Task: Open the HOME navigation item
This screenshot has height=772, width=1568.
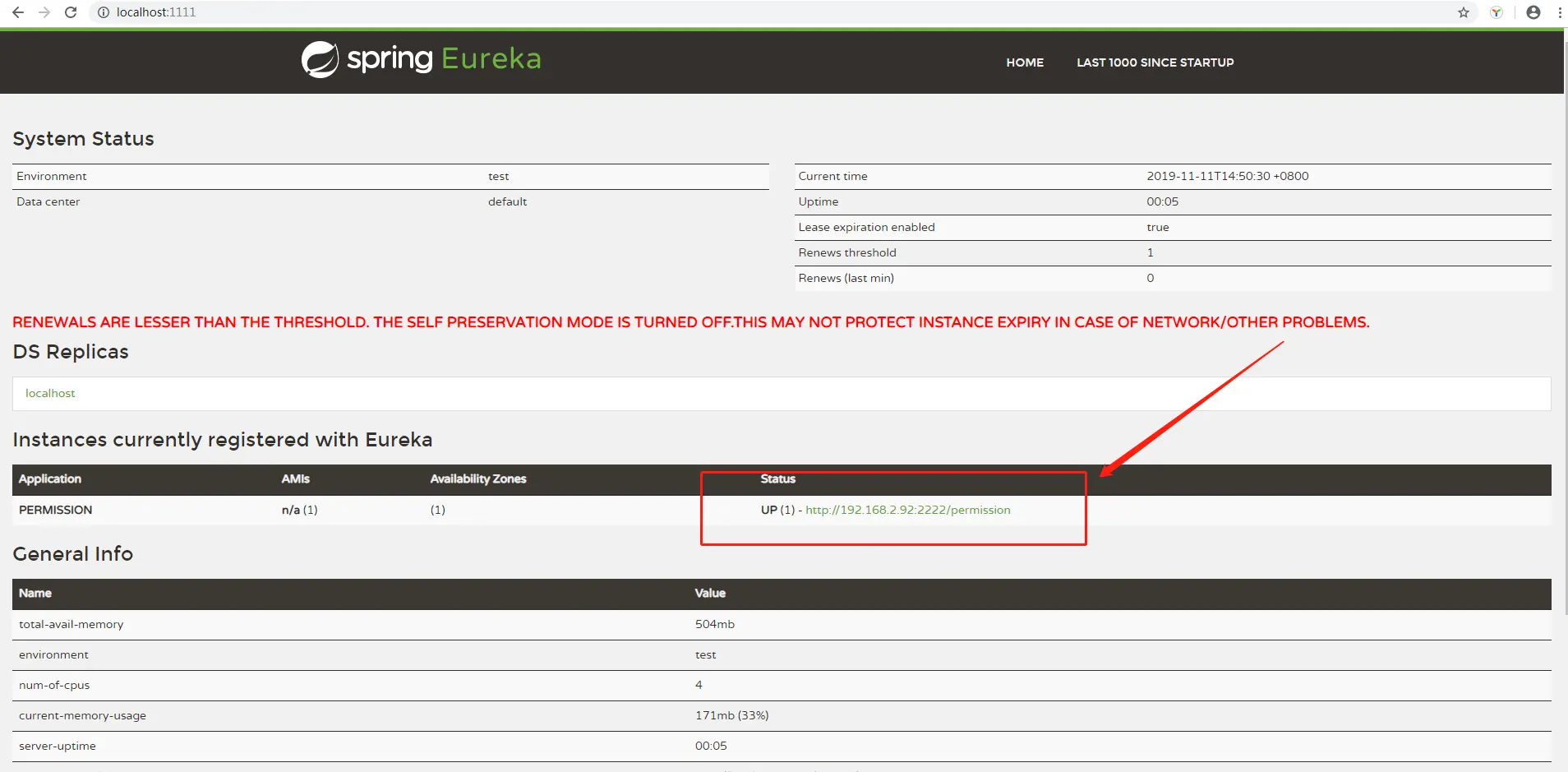Action: pos(1025,62)
